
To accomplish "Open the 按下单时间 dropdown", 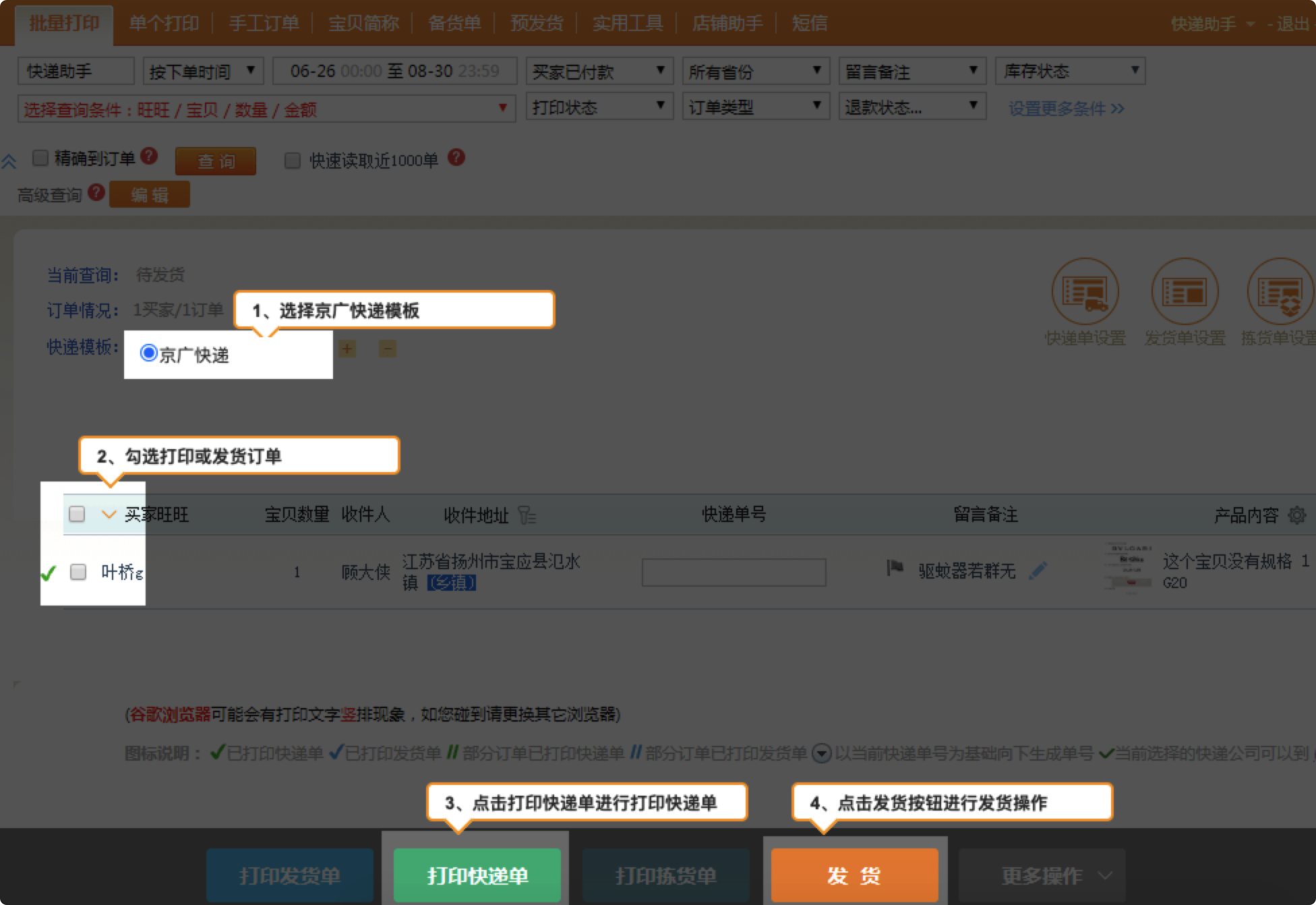I will click(203, 71).
